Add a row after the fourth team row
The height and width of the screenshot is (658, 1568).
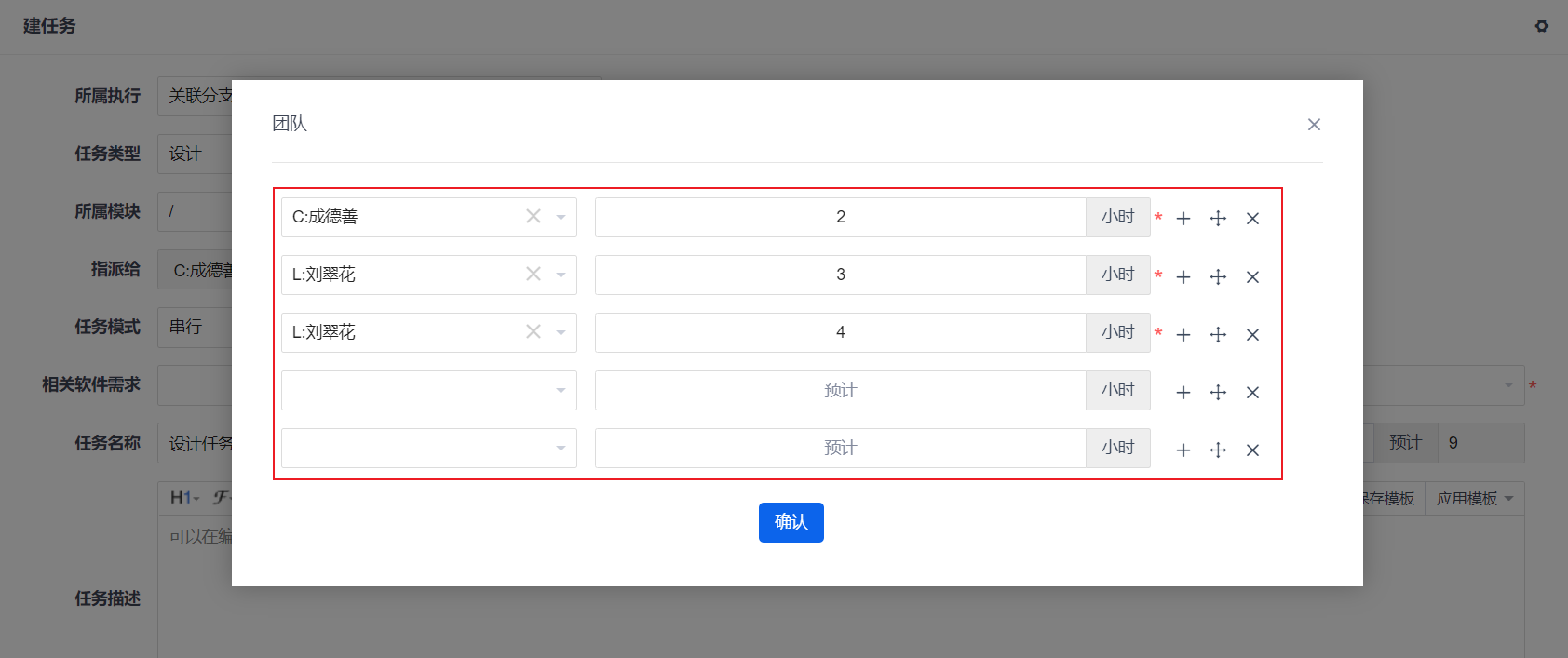[x=1183, y=392]
